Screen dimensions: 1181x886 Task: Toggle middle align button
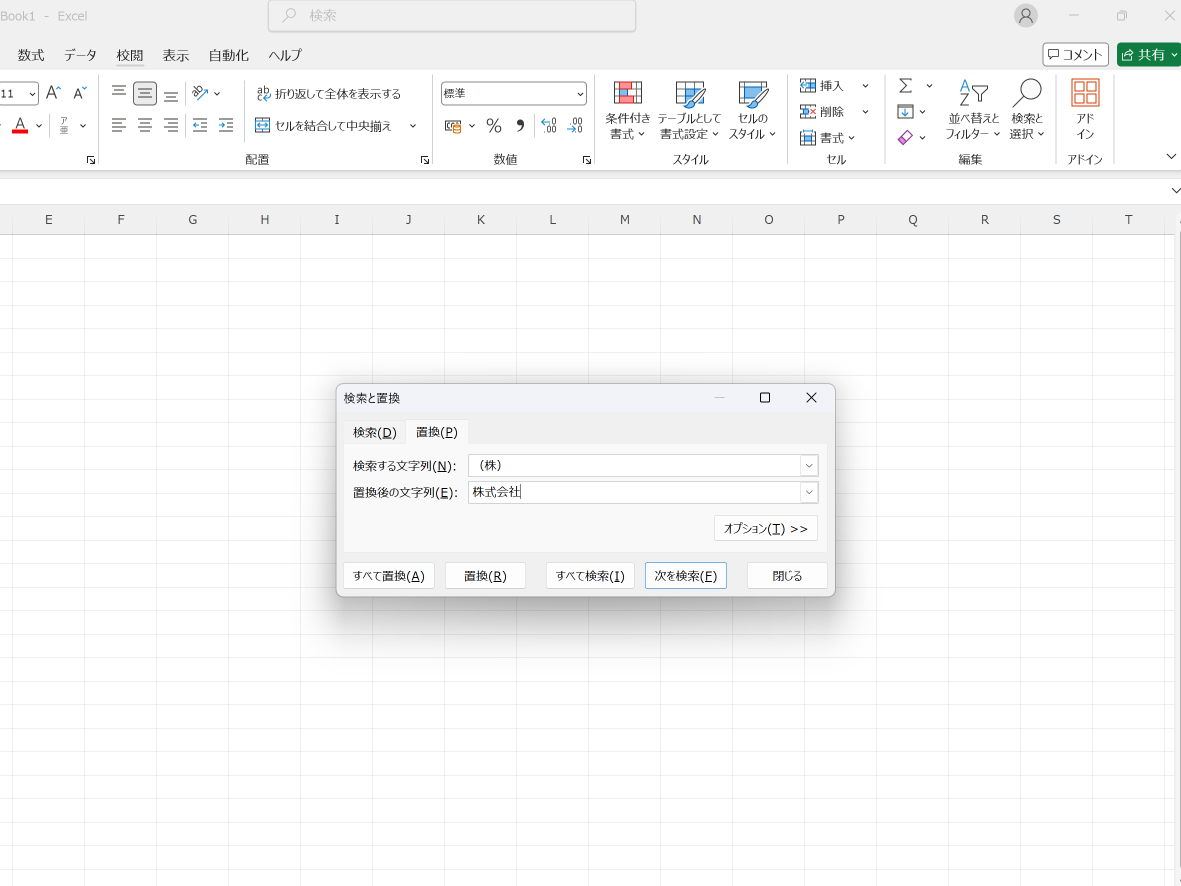145,93
